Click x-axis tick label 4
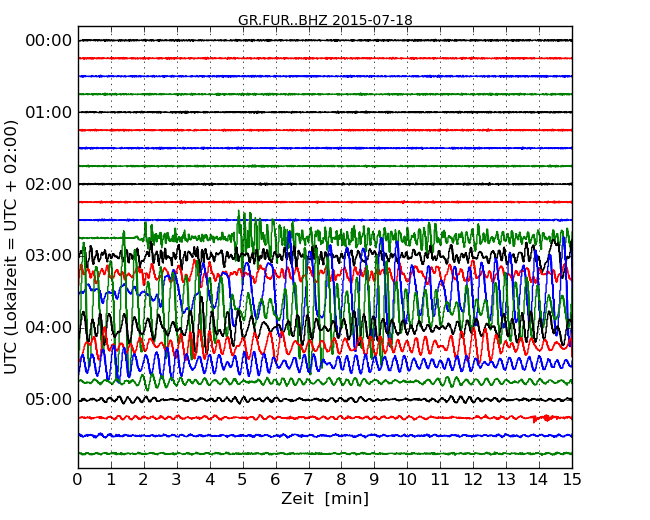This screenshot has width=650, height=520. coord(210,479)
